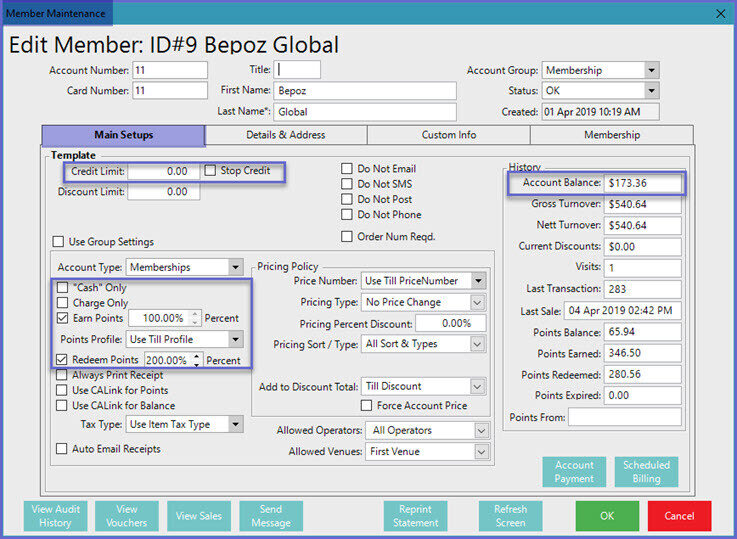Open Scheduled Billing
This screenshot has width=737, height=539.
(x=646, y=472)
